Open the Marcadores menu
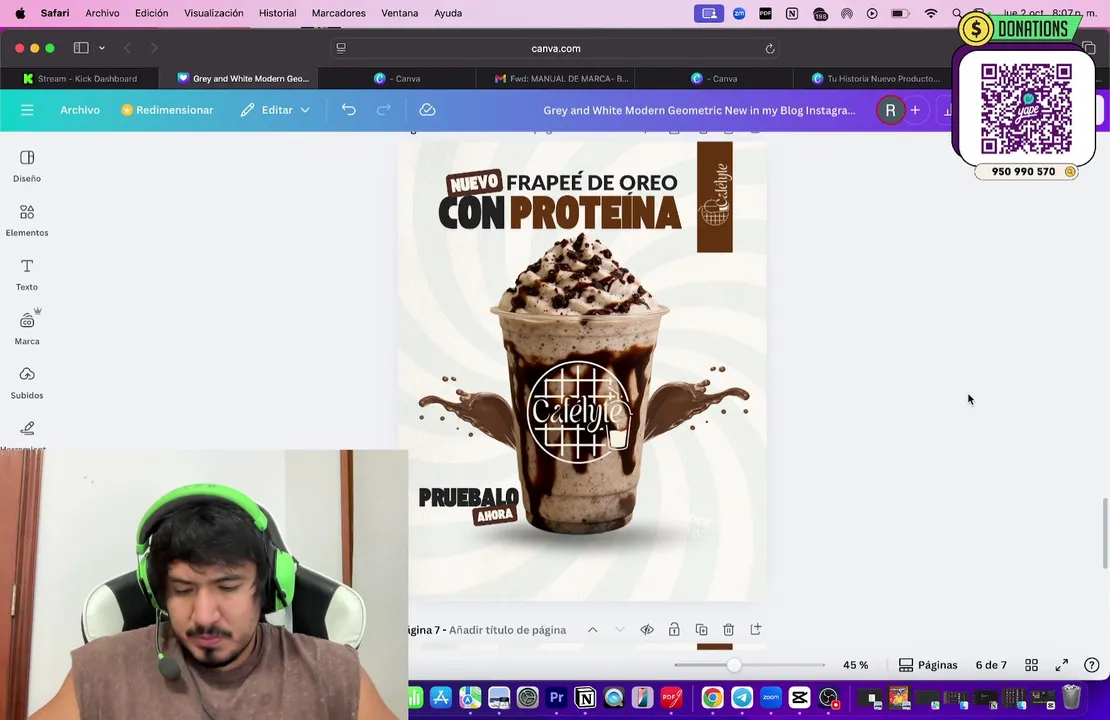The image size is (1110, 720). coord(338,13)
